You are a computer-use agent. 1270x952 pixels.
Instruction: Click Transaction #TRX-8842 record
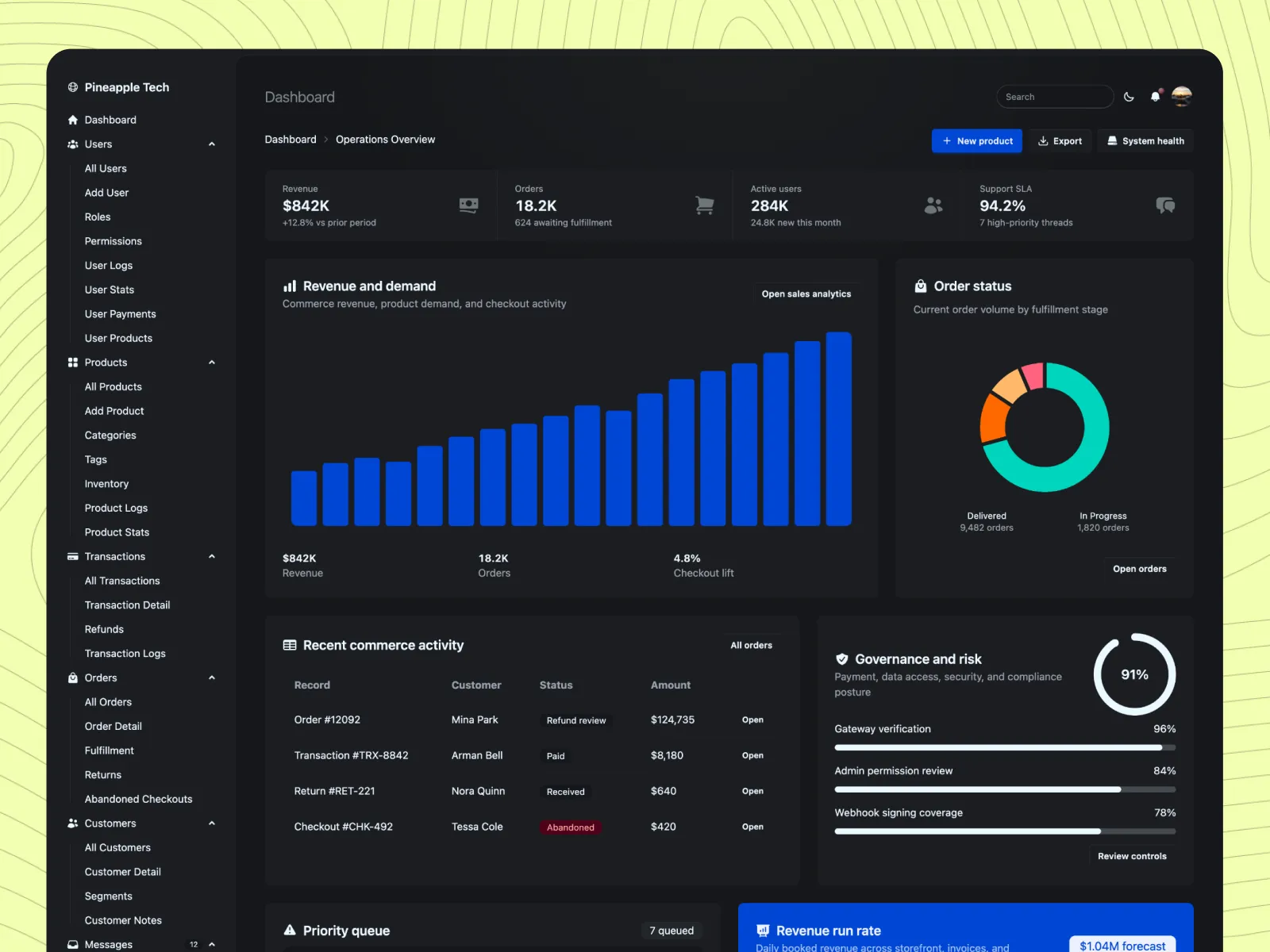[351, 756]
